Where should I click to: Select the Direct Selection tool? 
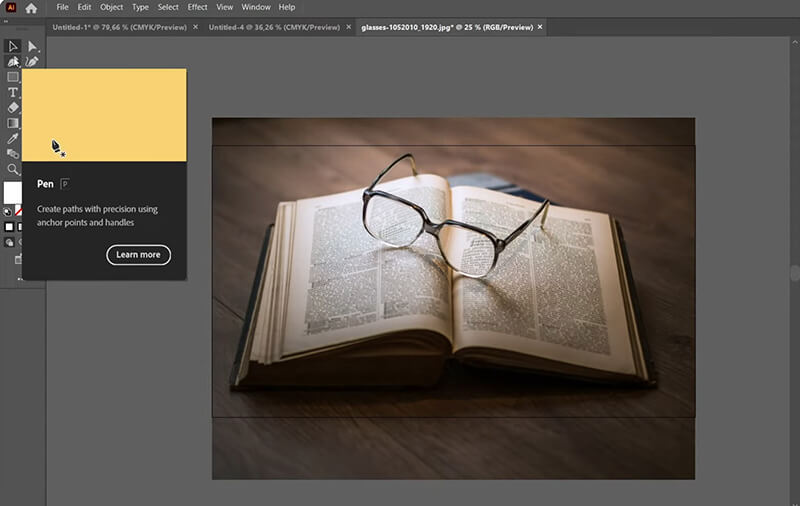[x=32, y=46]
